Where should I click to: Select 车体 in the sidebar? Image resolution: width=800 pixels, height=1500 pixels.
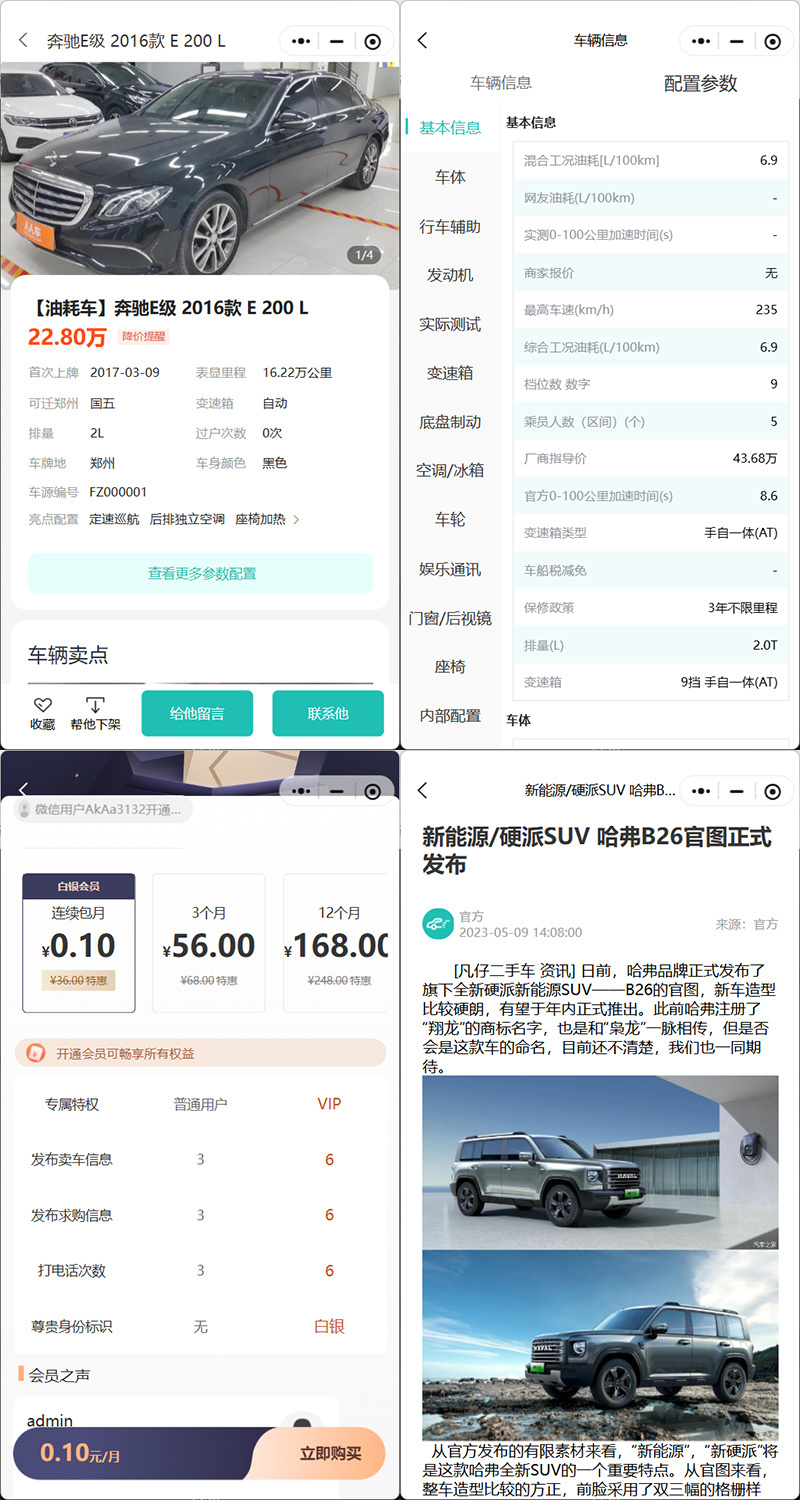pos(450,177)
